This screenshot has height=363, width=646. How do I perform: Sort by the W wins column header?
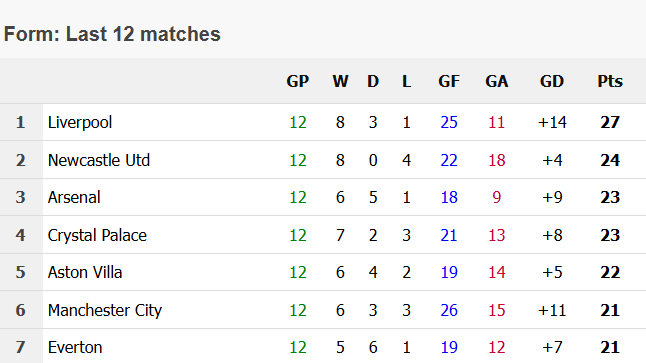(340, 81)
